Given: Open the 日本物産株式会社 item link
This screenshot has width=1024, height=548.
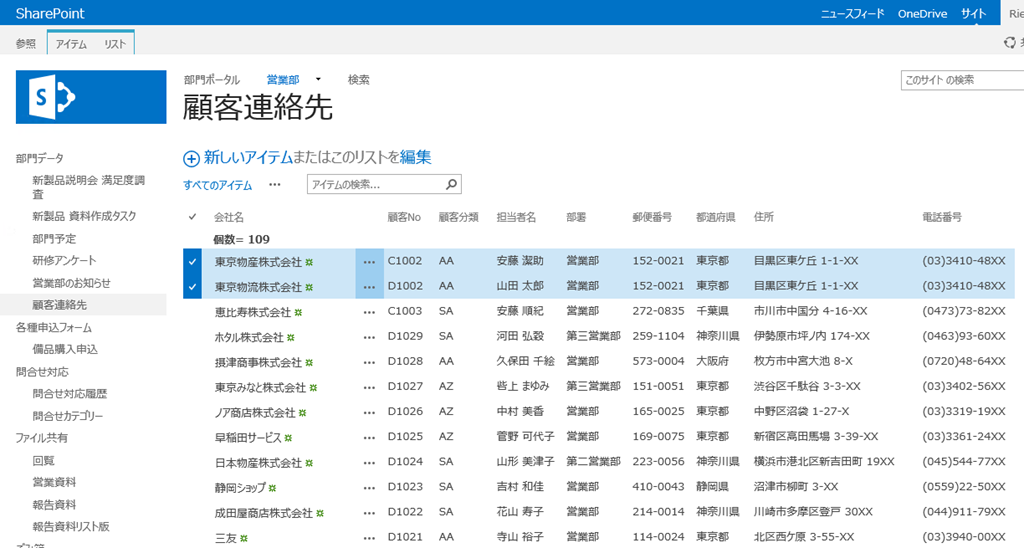Looking at the screenshot, I should pos(258,462).
